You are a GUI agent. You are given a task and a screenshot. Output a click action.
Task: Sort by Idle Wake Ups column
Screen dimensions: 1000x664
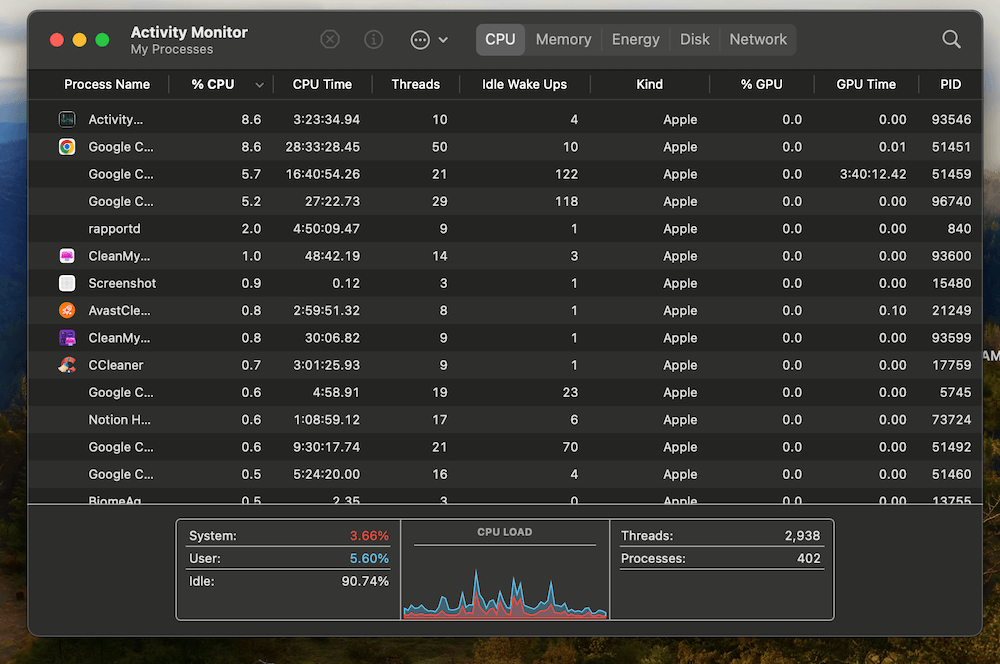[x=524, y=85]
